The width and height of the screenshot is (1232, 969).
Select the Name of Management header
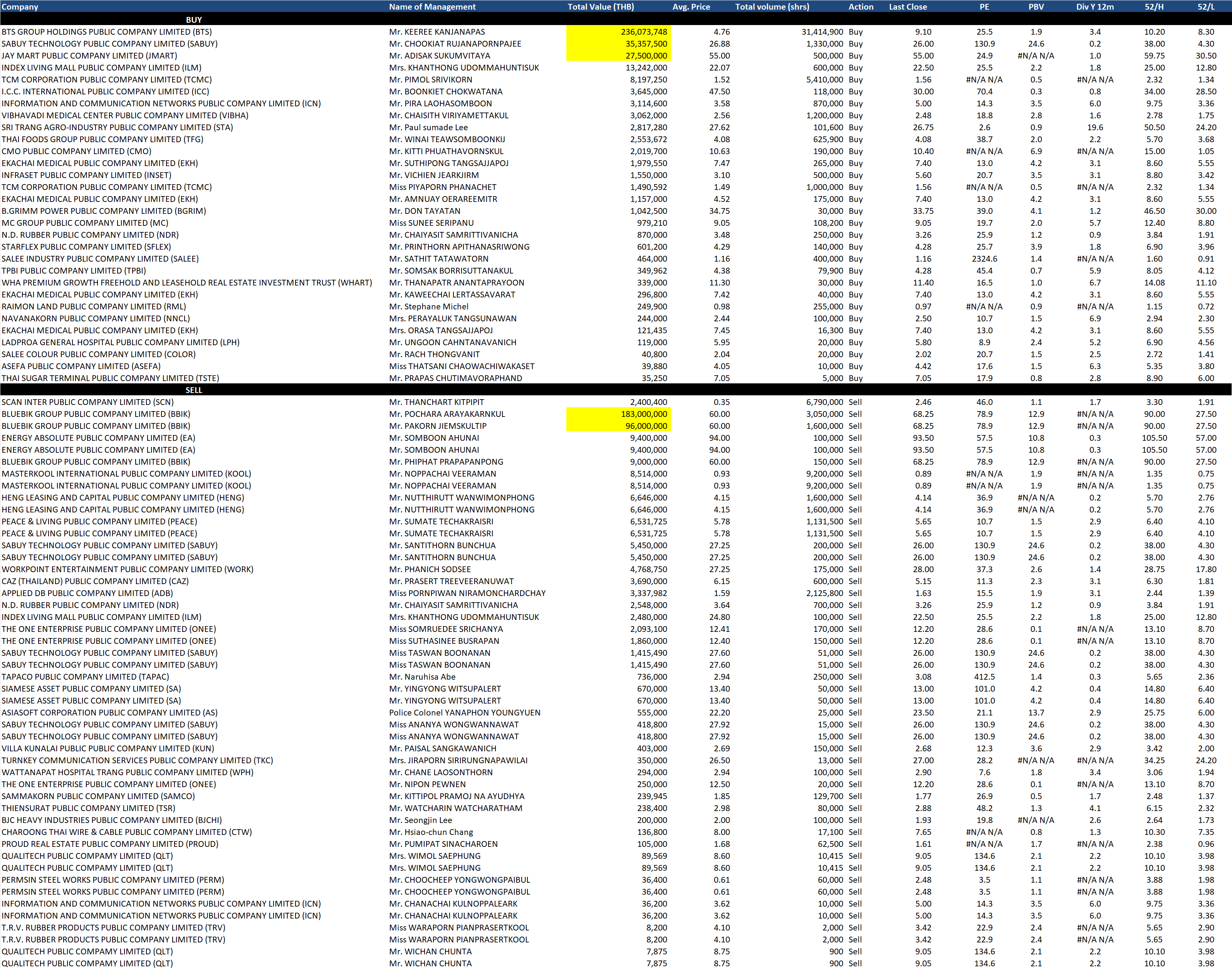coord(432,7)
